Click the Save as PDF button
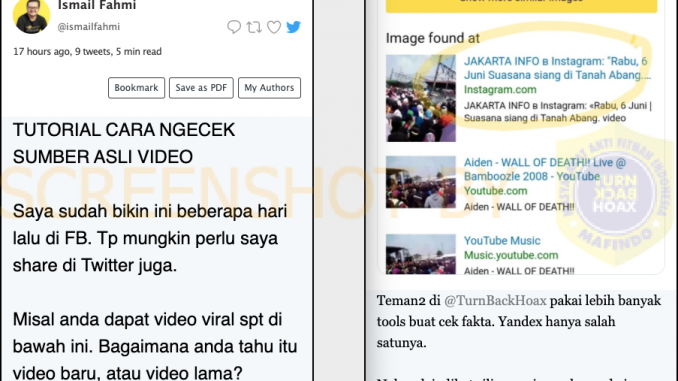The height and width of the screenshot is (381, 678). (x=201, y=88)
